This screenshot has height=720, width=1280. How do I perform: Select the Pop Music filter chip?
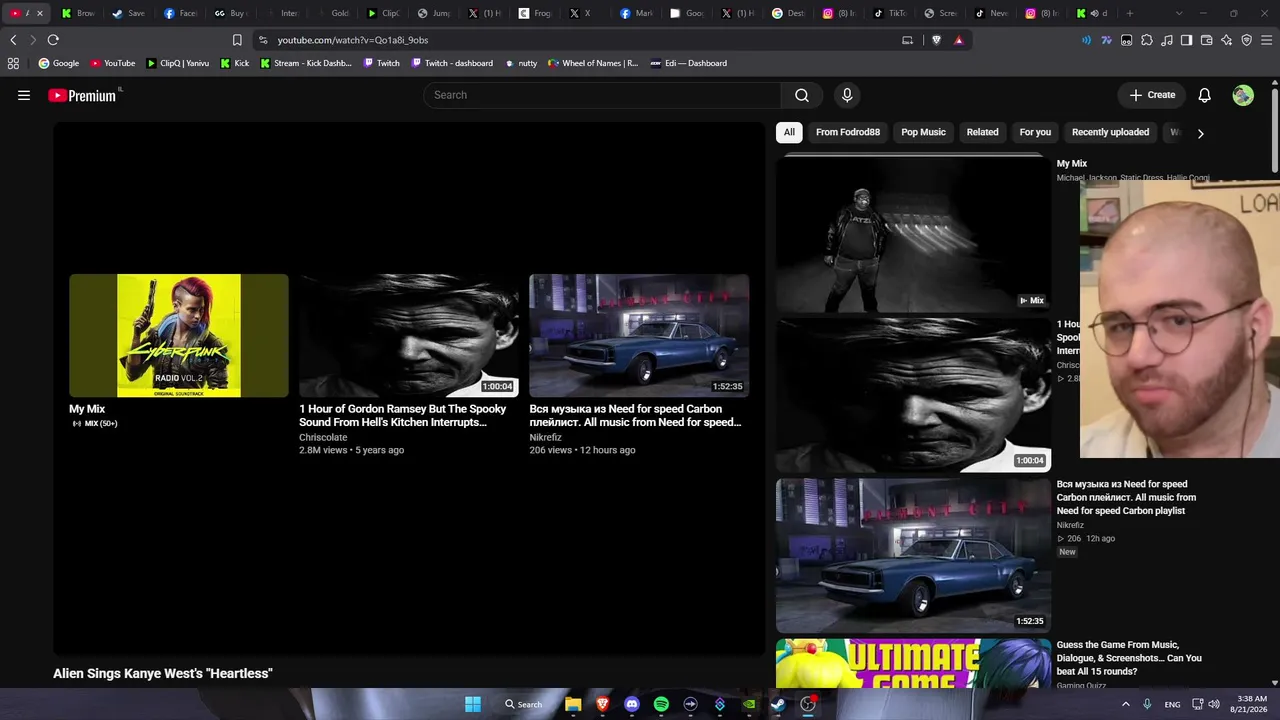[923, 132]
